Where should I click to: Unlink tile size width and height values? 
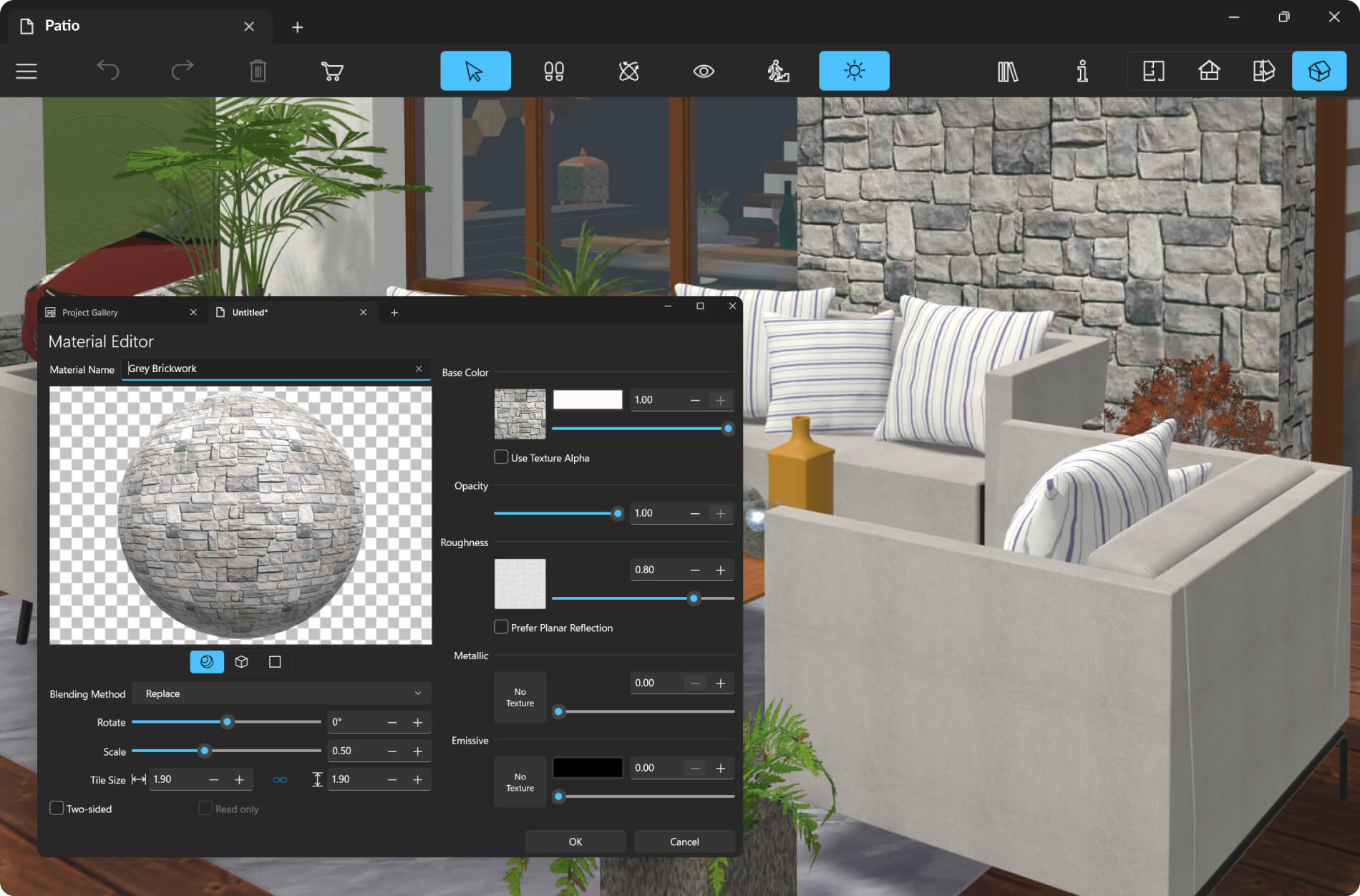pyautogui.click(x=280, y=779)
